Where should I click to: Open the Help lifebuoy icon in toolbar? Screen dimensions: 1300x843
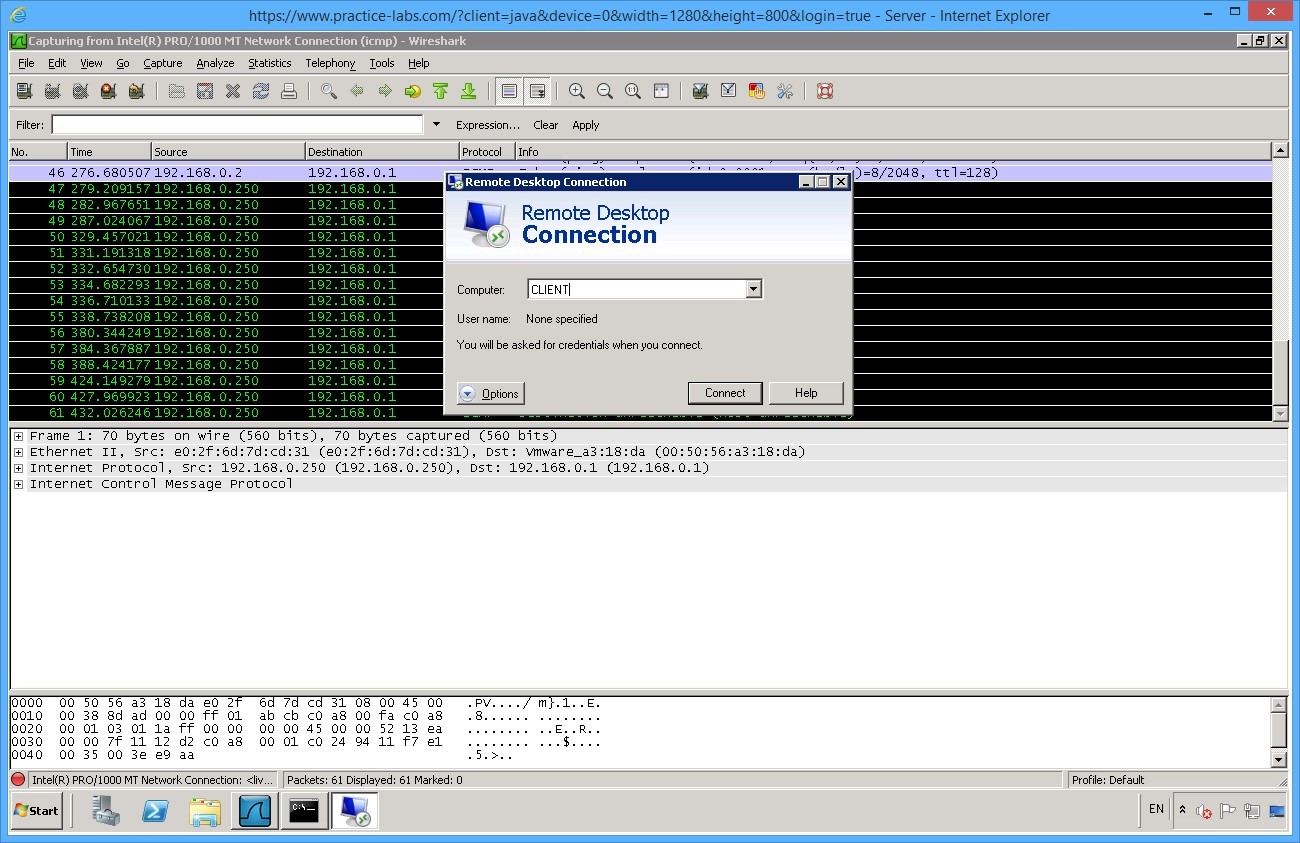pos(824,91)
